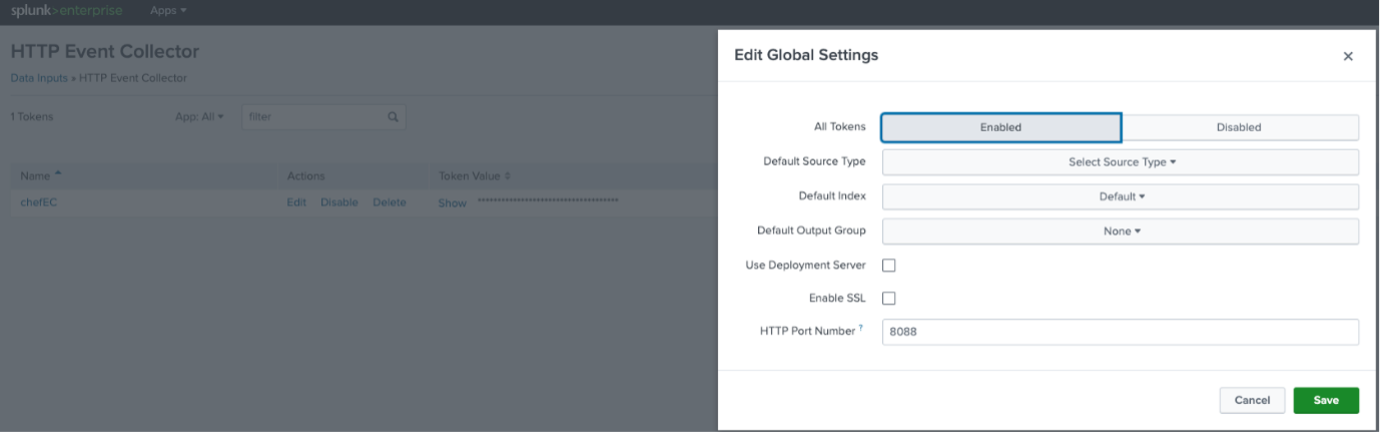Check the Use Deployment Server checkbox
The width and height of the screenshot is (1384, 436).
888,265
